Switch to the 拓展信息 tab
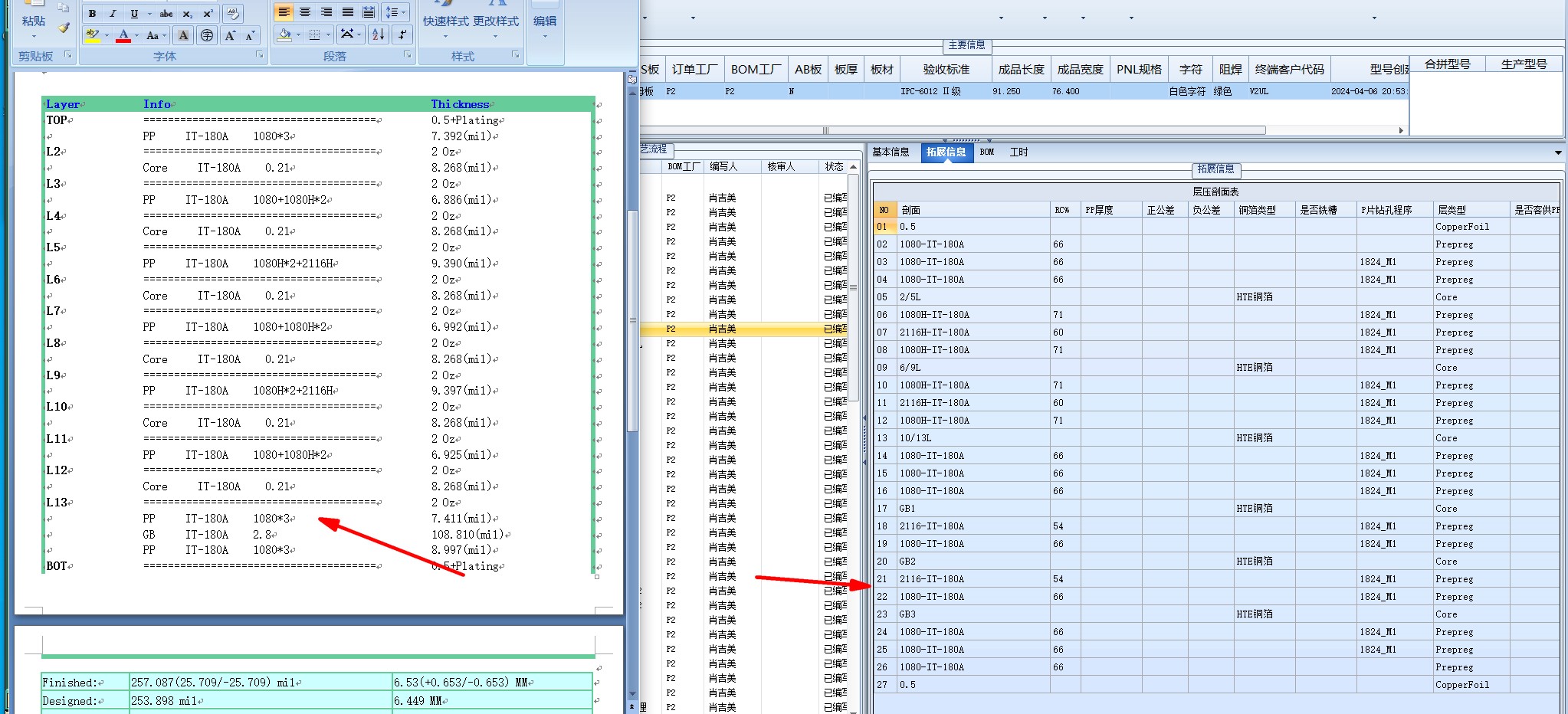 pyautogui.click(x=946, y=152)
